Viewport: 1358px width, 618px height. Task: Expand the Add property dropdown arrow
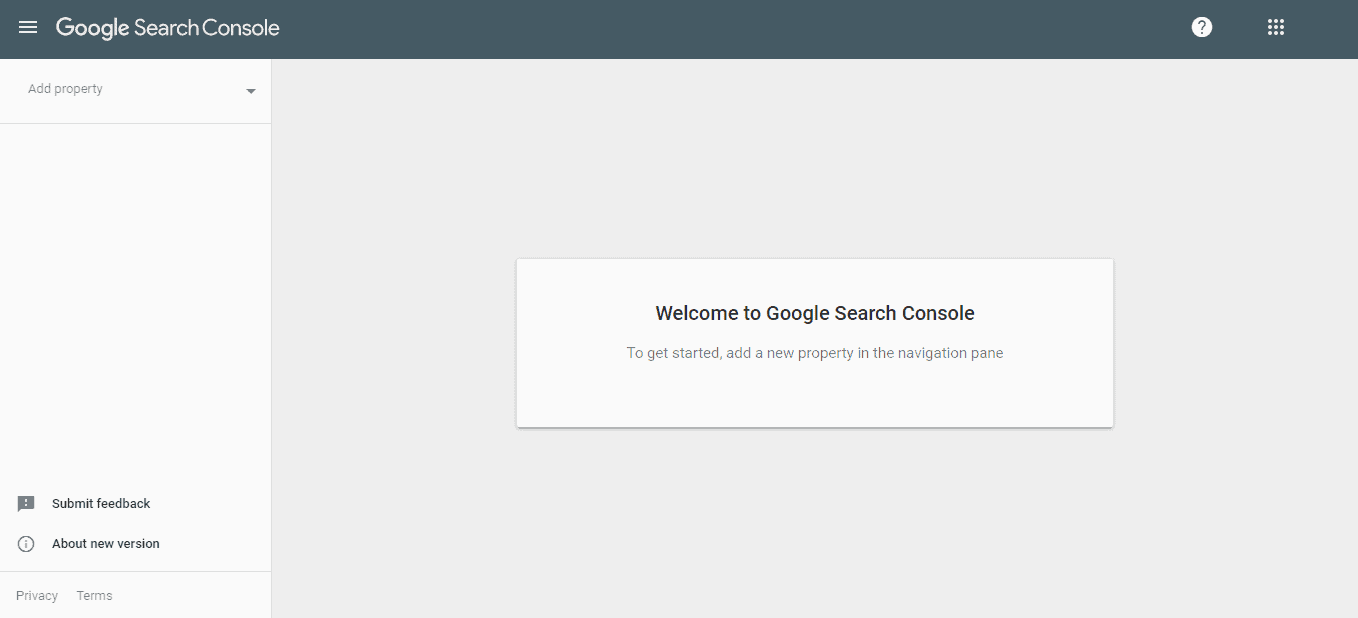coord(251,91)
